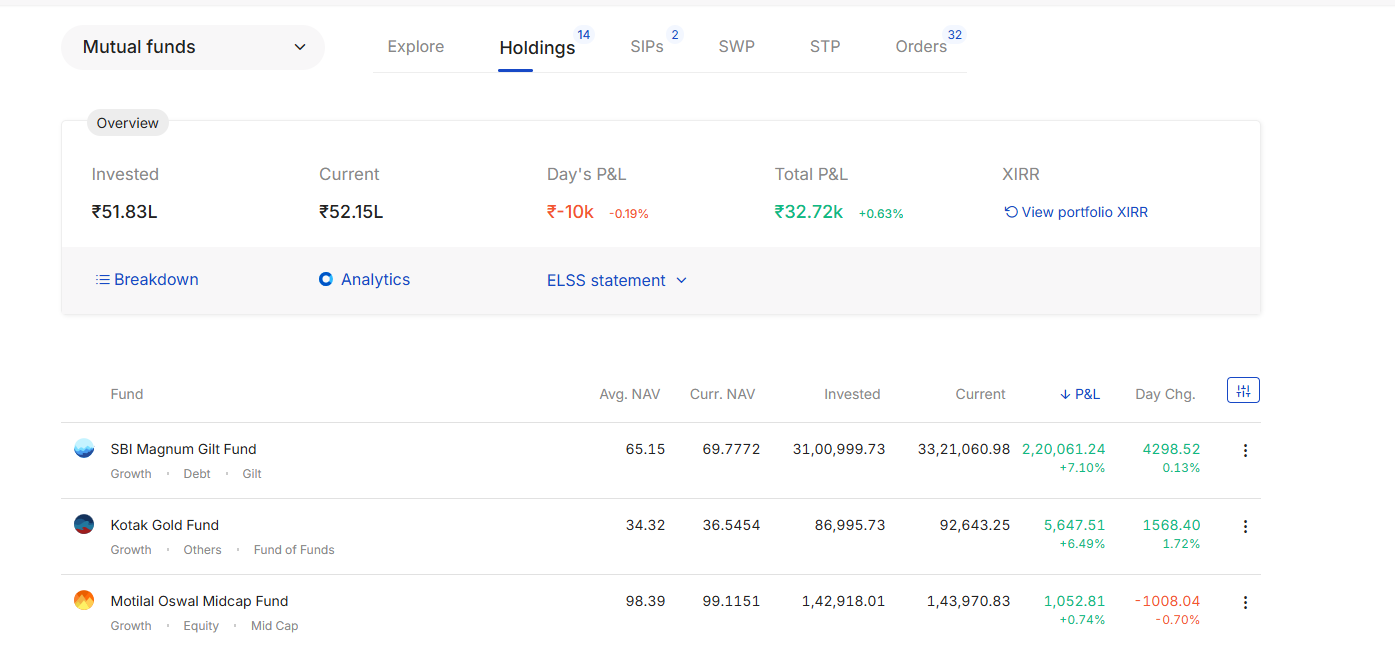This screenshot has height=645, width=1395.
Task: Open the Mutual funds dropdown
Action: [x=193, y=47]
